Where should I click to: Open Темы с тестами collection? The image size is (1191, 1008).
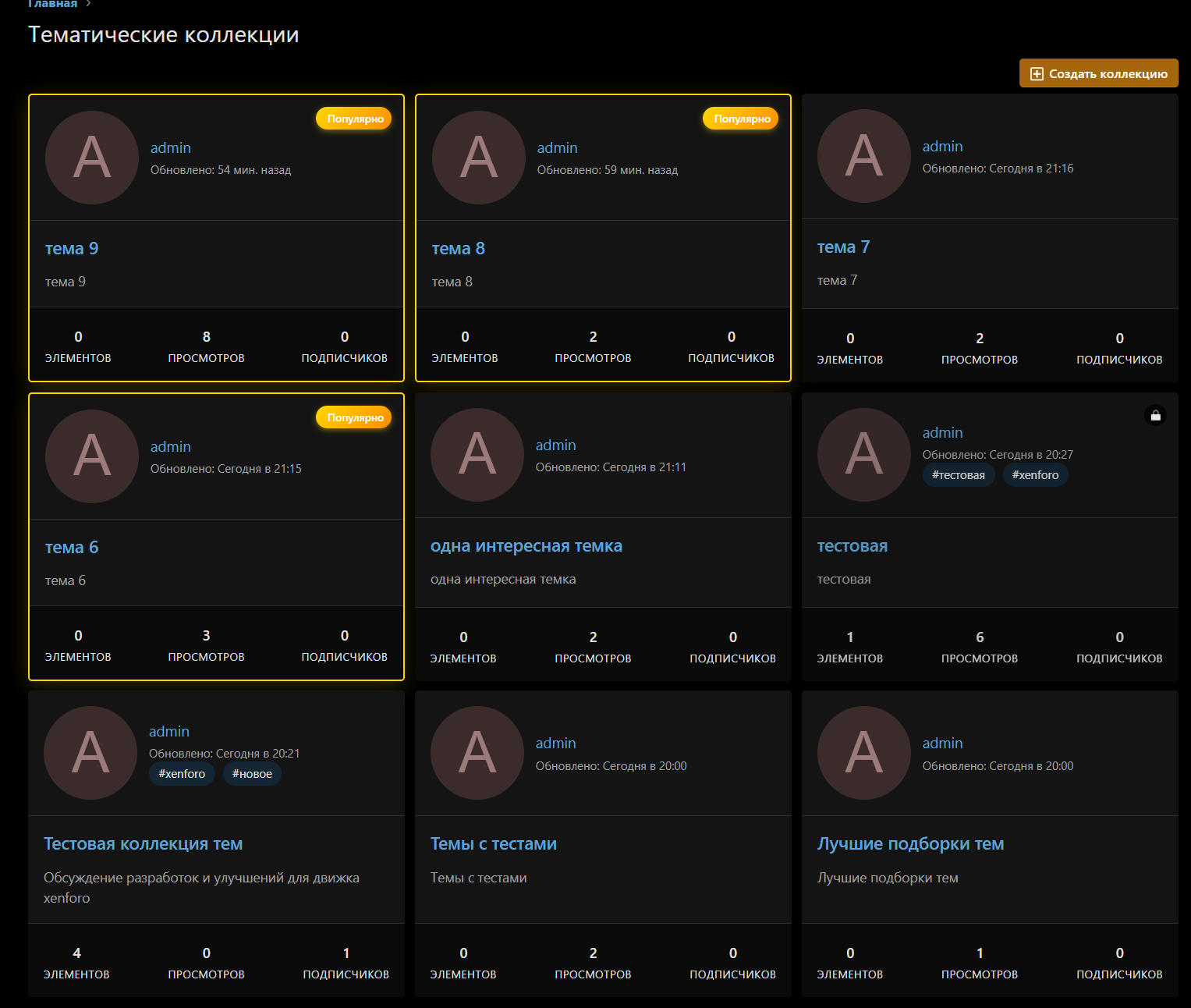493,844
